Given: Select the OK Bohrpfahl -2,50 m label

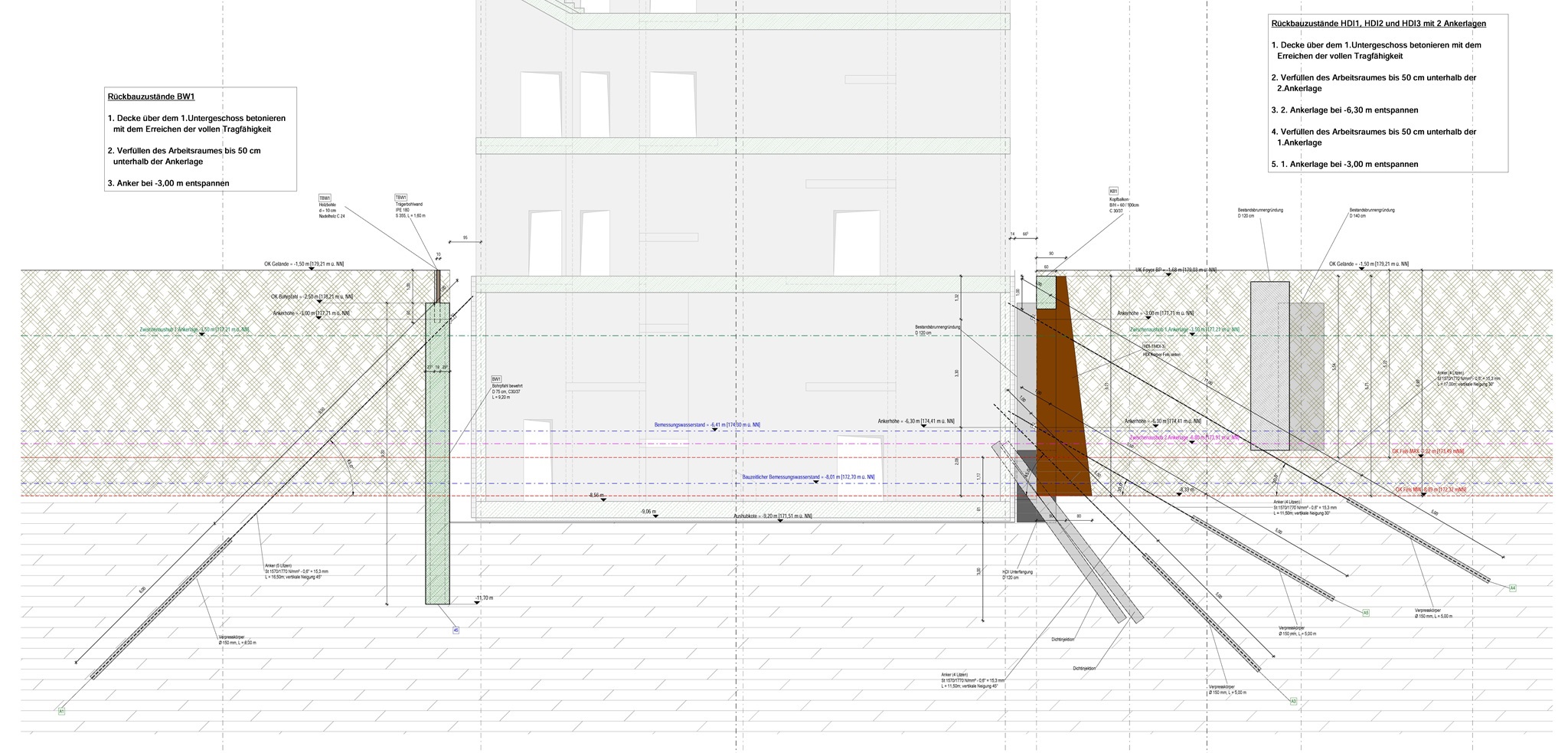Looking at the screenshot, I should [x=312, y=296].
